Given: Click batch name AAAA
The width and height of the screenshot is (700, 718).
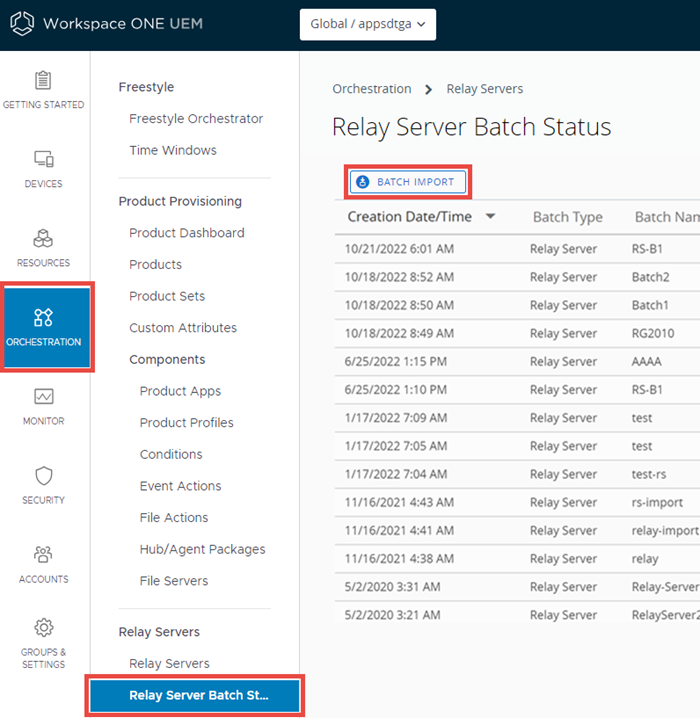Looking at the screenshot, I should coord(646,362).
